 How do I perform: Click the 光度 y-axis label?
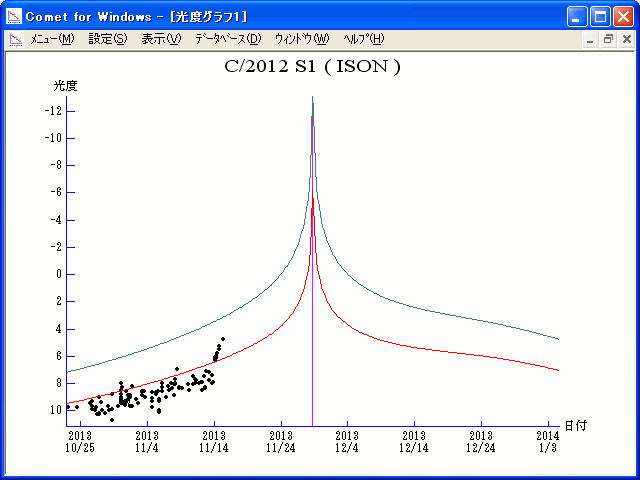click(65, 86)
